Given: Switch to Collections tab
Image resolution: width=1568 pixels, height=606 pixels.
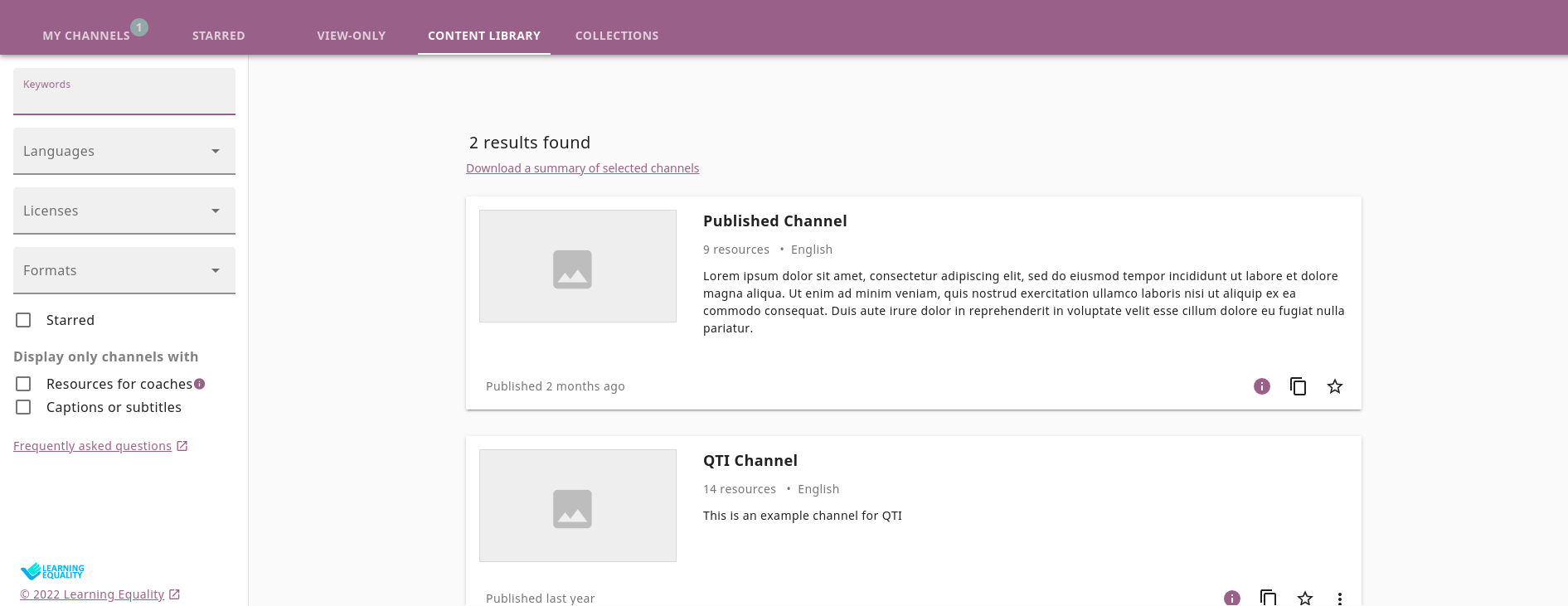Looking at the screenshot, I should (x=617, y=36).
